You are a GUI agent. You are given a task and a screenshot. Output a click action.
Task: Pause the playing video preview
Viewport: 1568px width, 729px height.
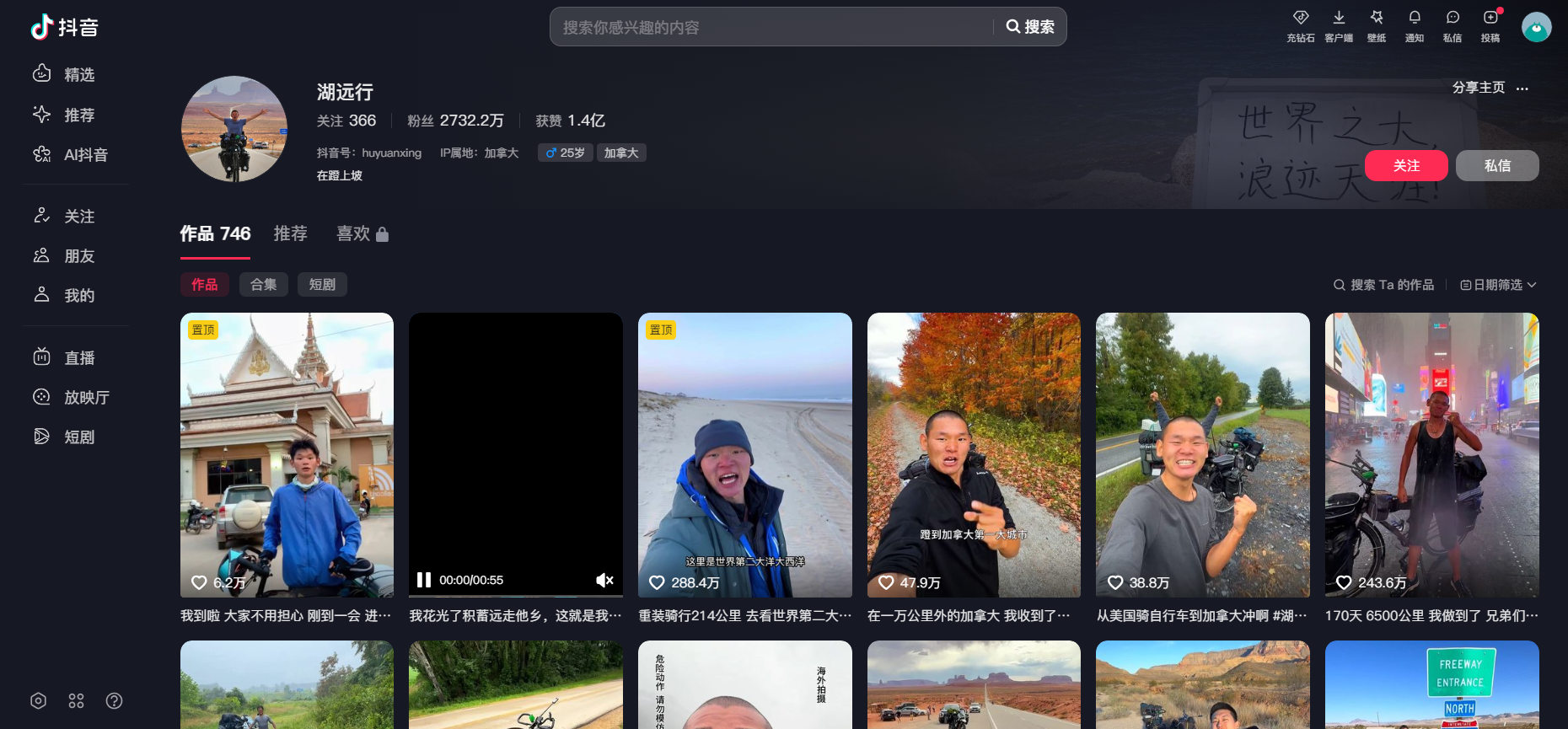(x=424, y=580)
